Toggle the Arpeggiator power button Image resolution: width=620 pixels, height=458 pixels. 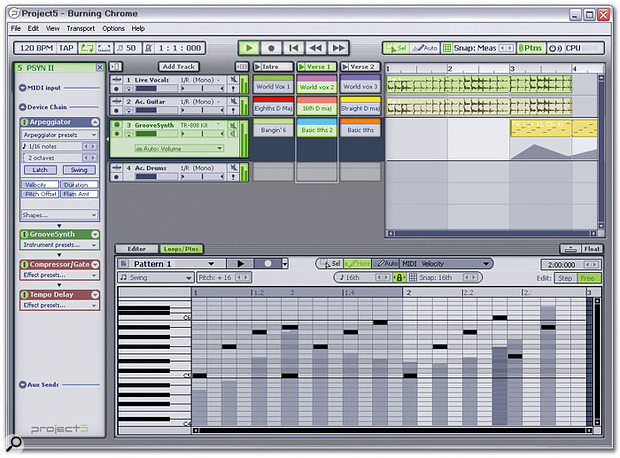pyautogui.click(x=25, y=122)
